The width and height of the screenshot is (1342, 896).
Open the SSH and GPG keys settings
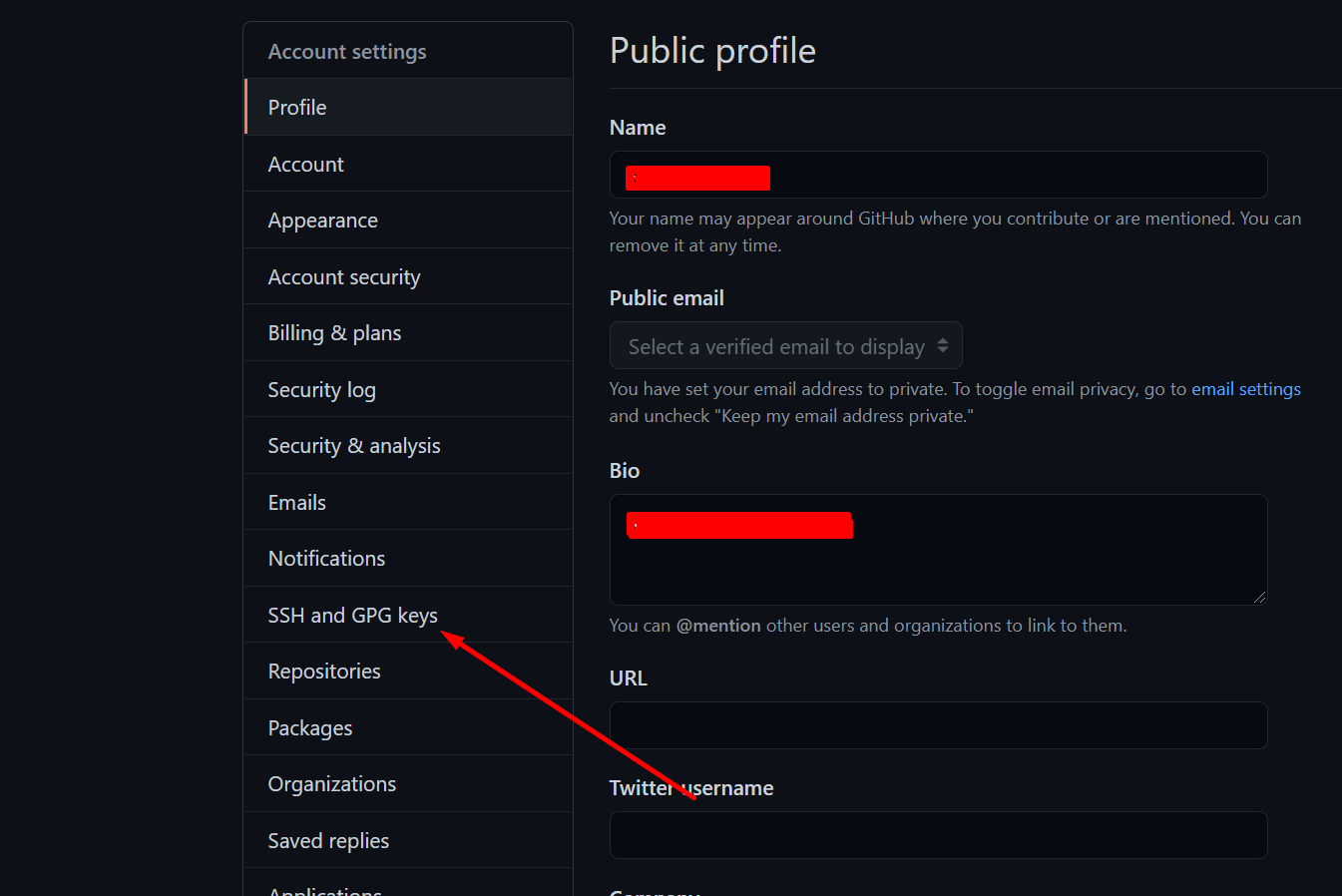pos(352,616)
